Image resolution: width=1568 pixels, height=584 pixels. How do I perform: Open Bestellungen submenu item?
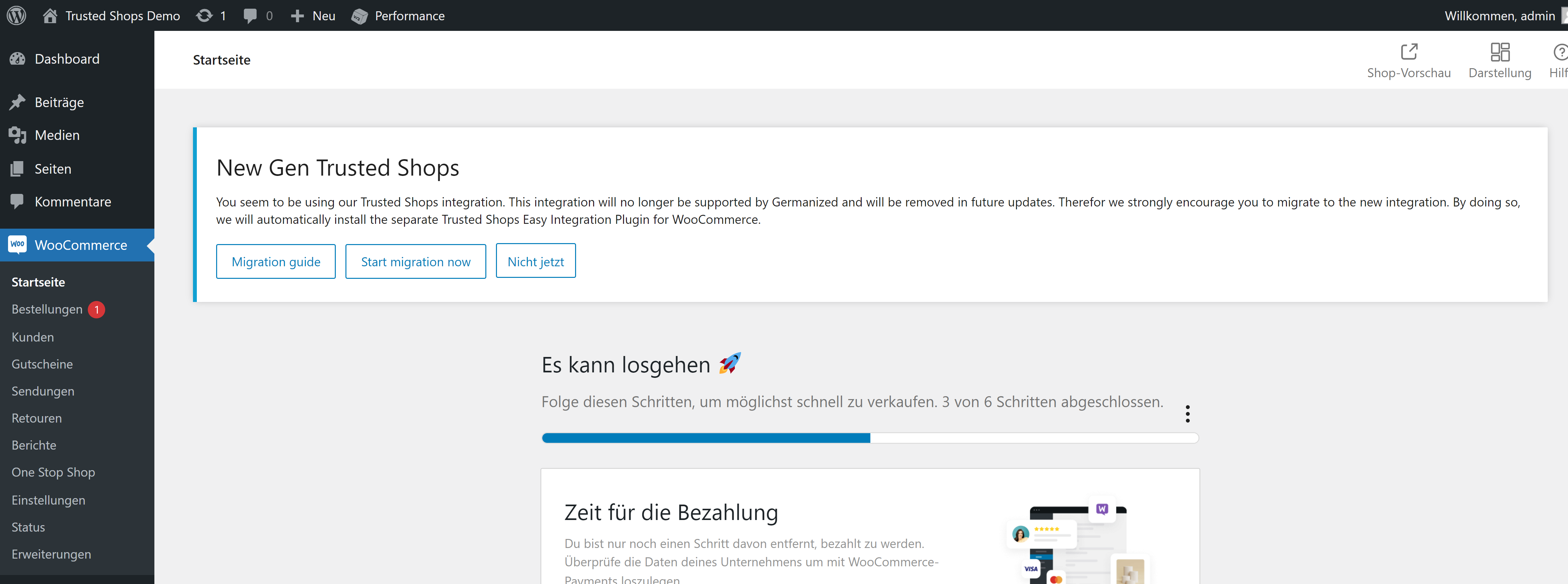[x=47, y=310]
